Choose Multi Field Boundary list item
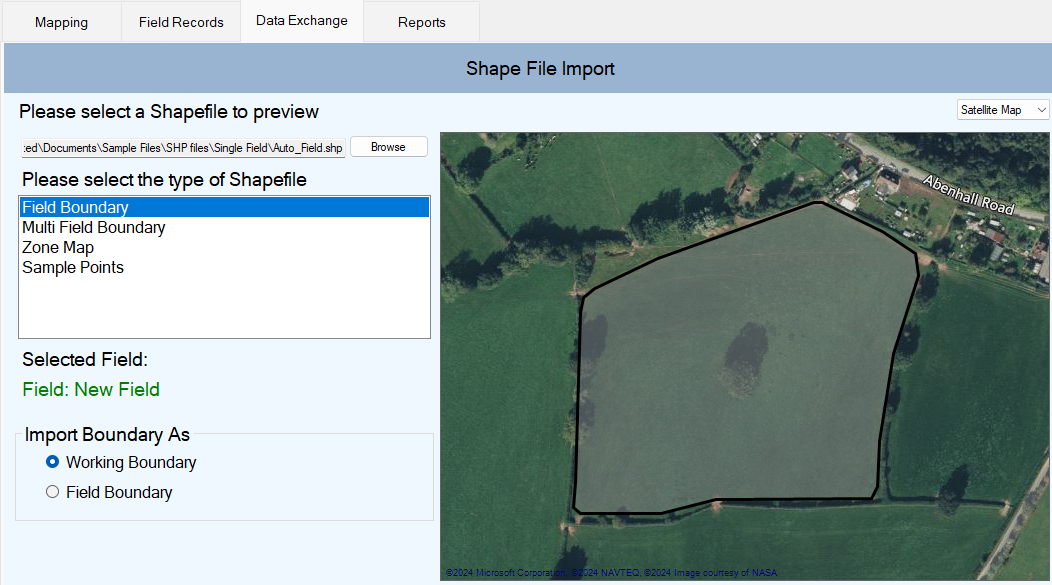Screen dimensions: 1052x585 point(93,227)
